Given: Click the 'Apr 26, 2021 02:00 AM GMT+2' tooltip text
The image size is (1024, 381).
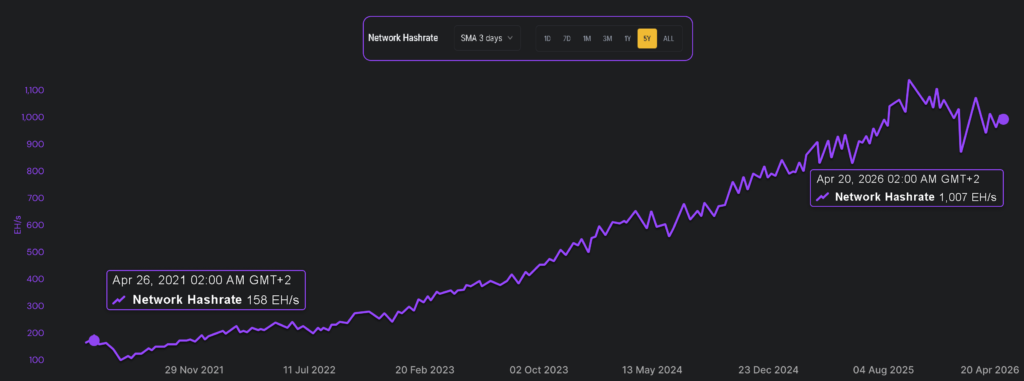Looking at the screenshot, I should (x=202, y=280).
